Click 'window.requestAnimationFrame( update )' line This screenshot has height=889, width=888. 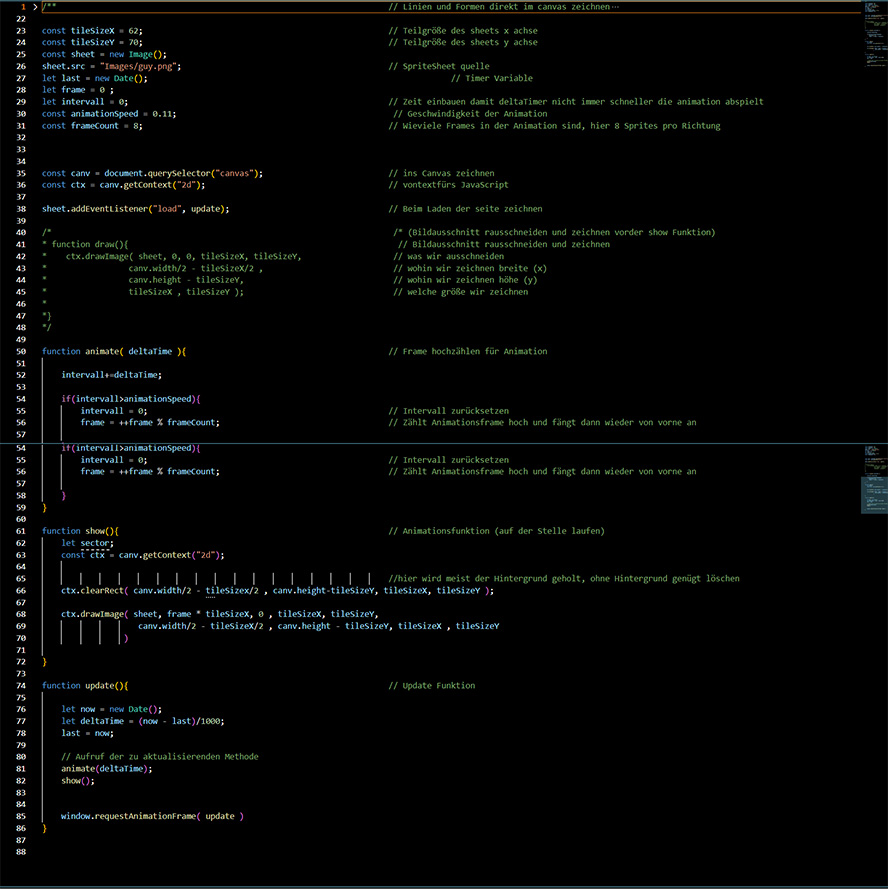[152, 816]
